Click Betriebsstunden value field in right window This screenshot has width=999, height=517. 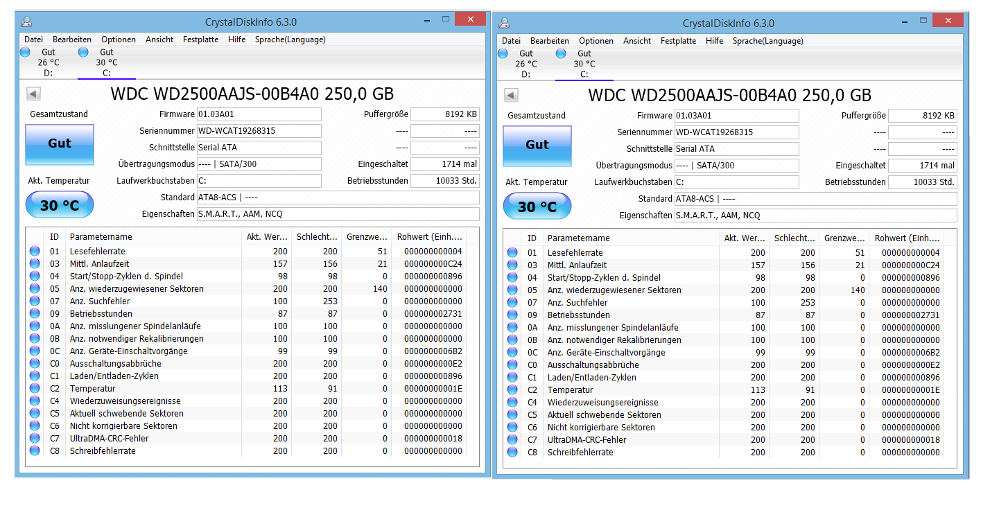[923, 182]
